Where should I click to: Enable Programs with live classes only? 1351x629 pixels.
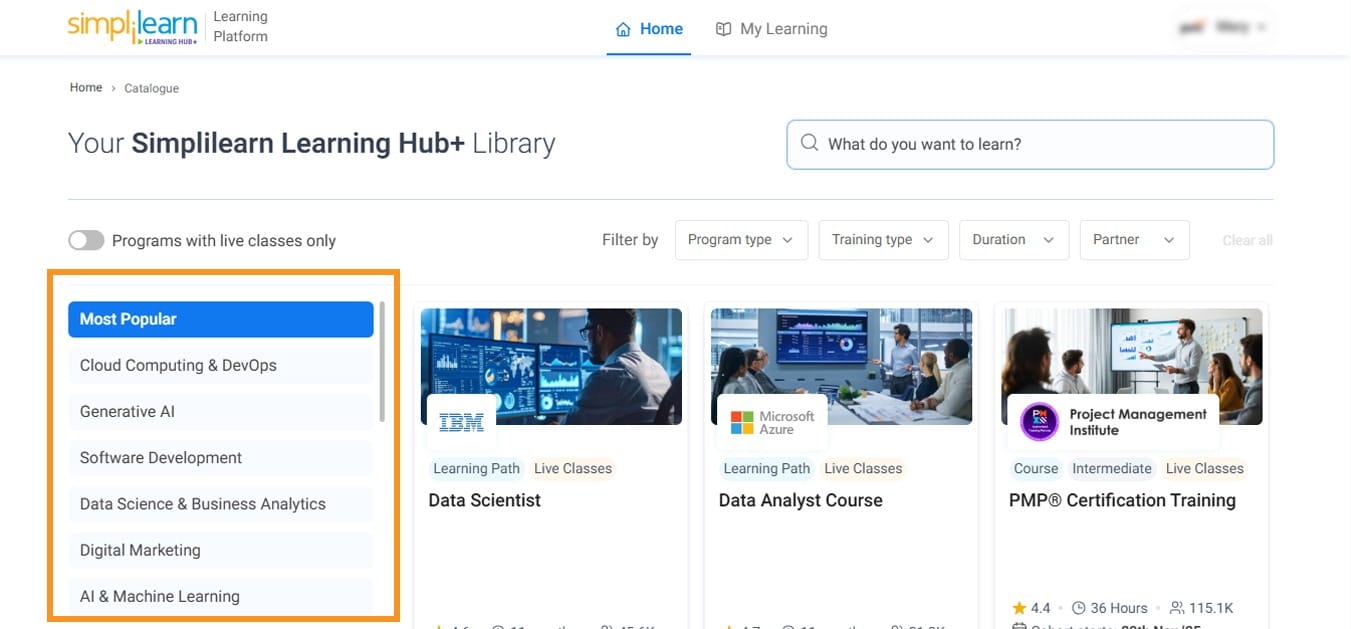coord(86,240)
